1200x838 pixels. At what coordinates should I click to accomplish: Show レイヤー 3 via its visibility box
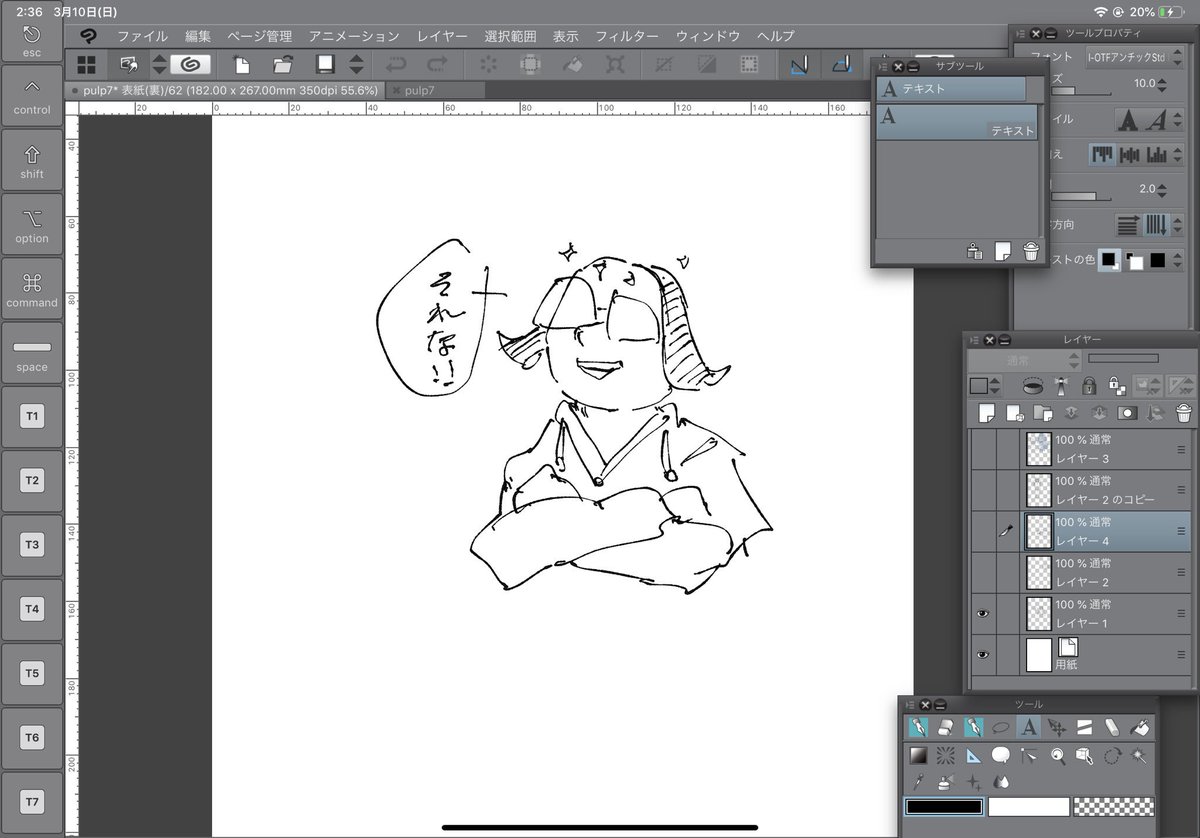pos(983,448)
